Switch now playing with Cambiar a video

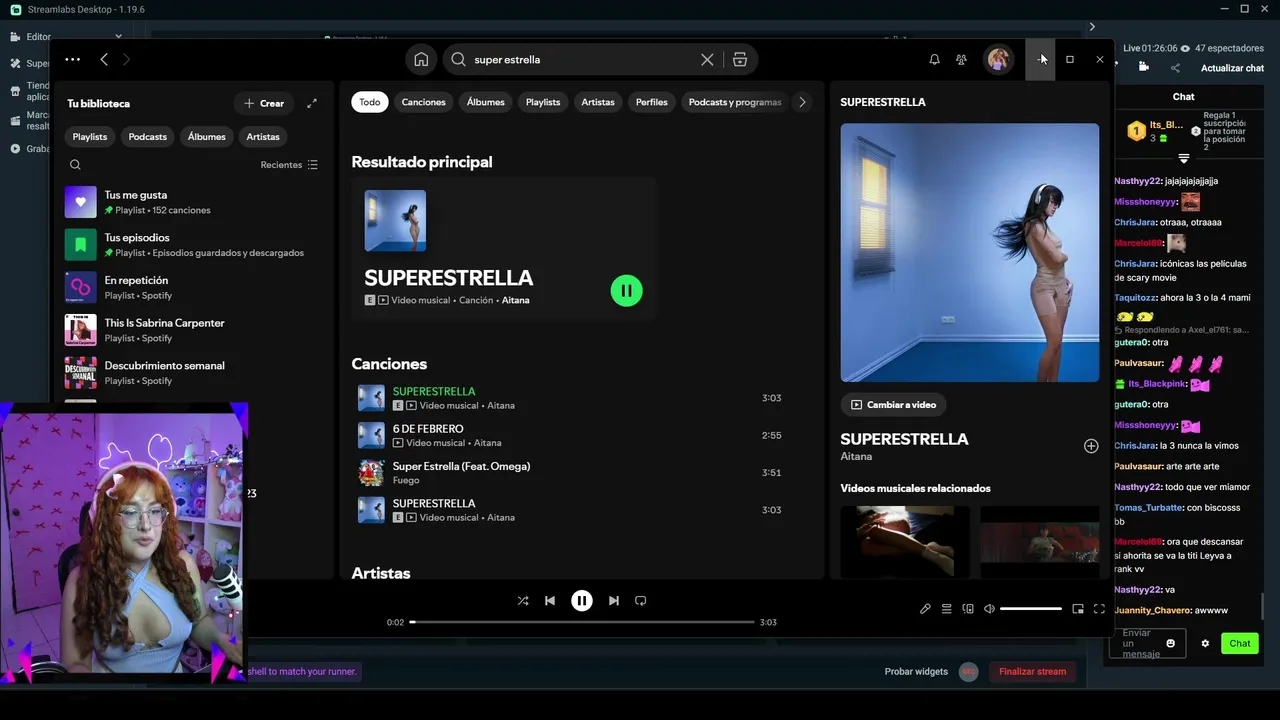pos(894,405)
